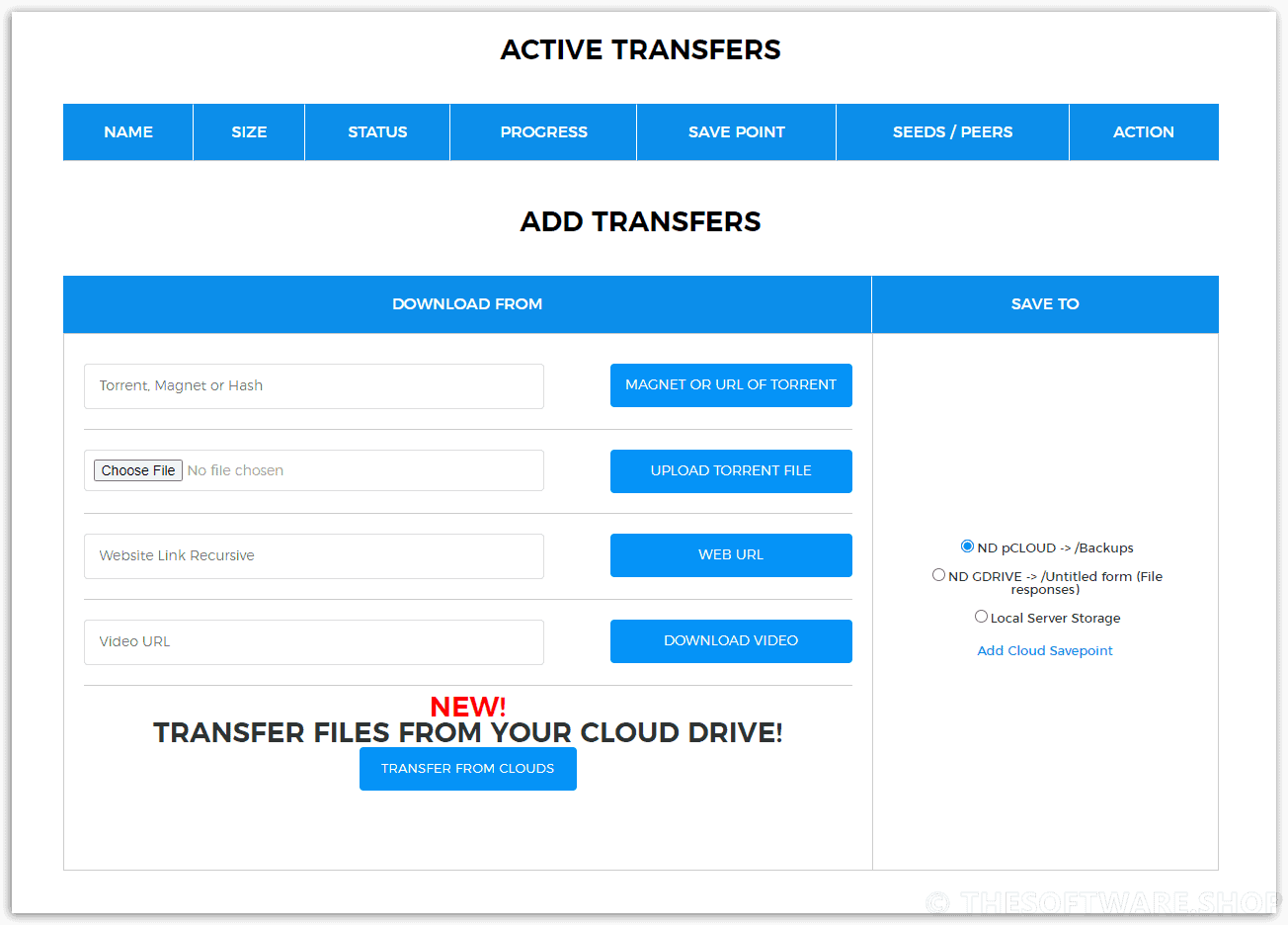Click the DOWNLOAD FROM header

tap(467, 304)
